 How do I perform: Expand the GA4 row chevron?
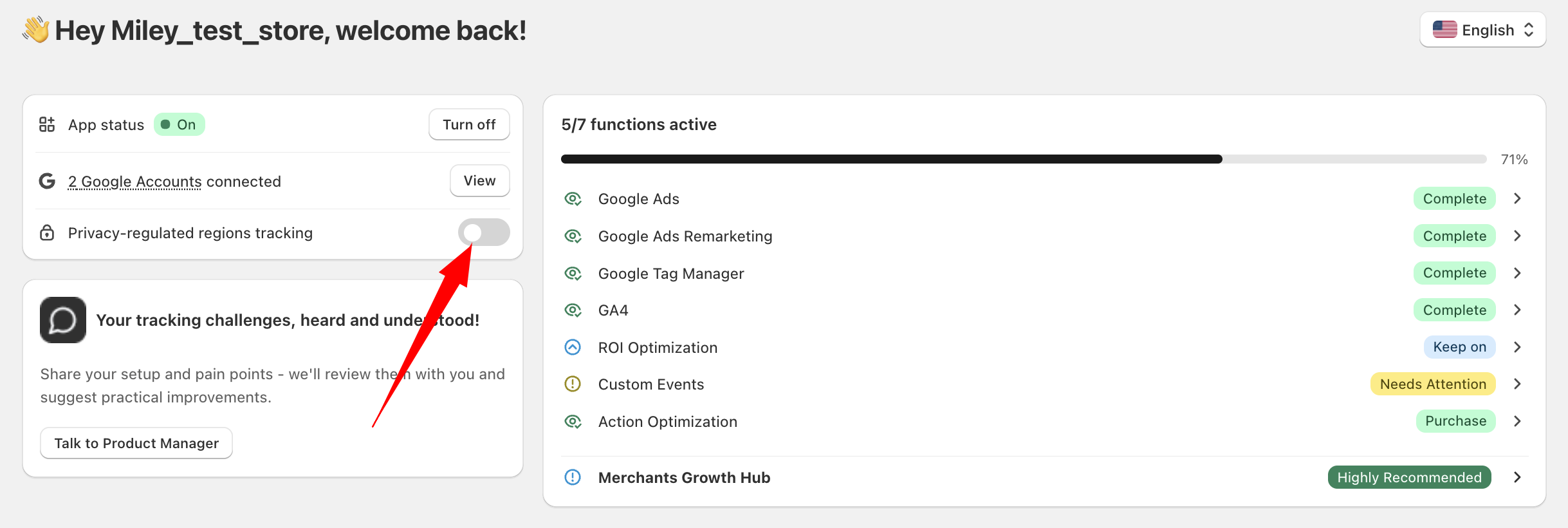(x=1518, y=310)
